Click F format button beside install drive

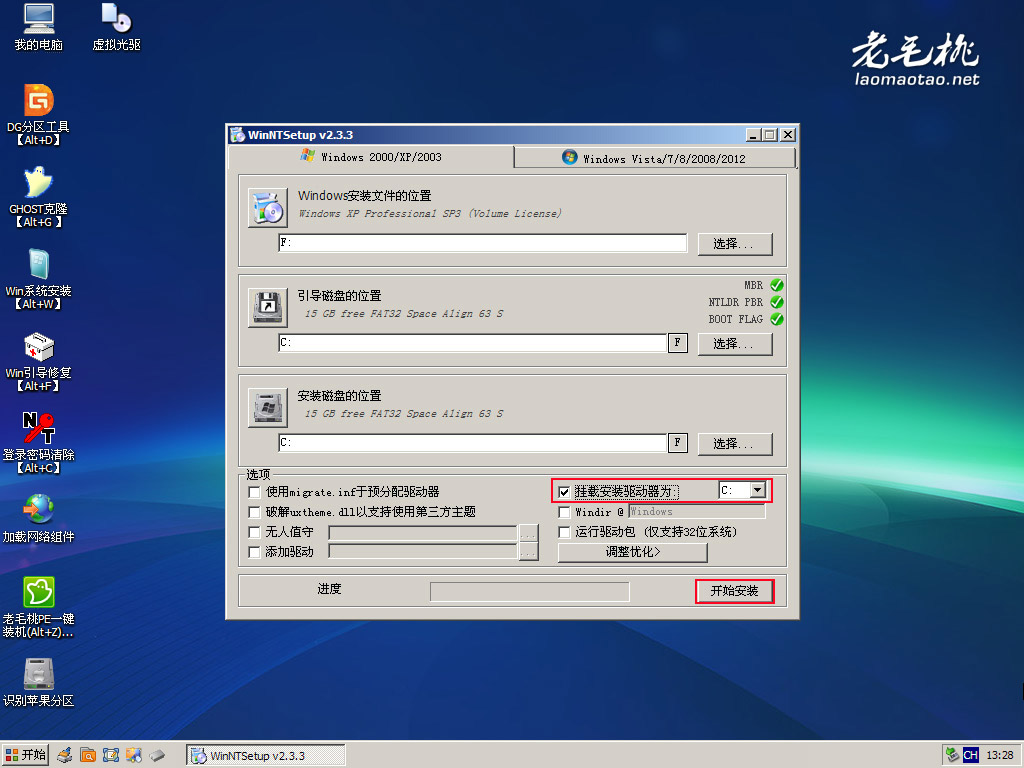point(678,443)
